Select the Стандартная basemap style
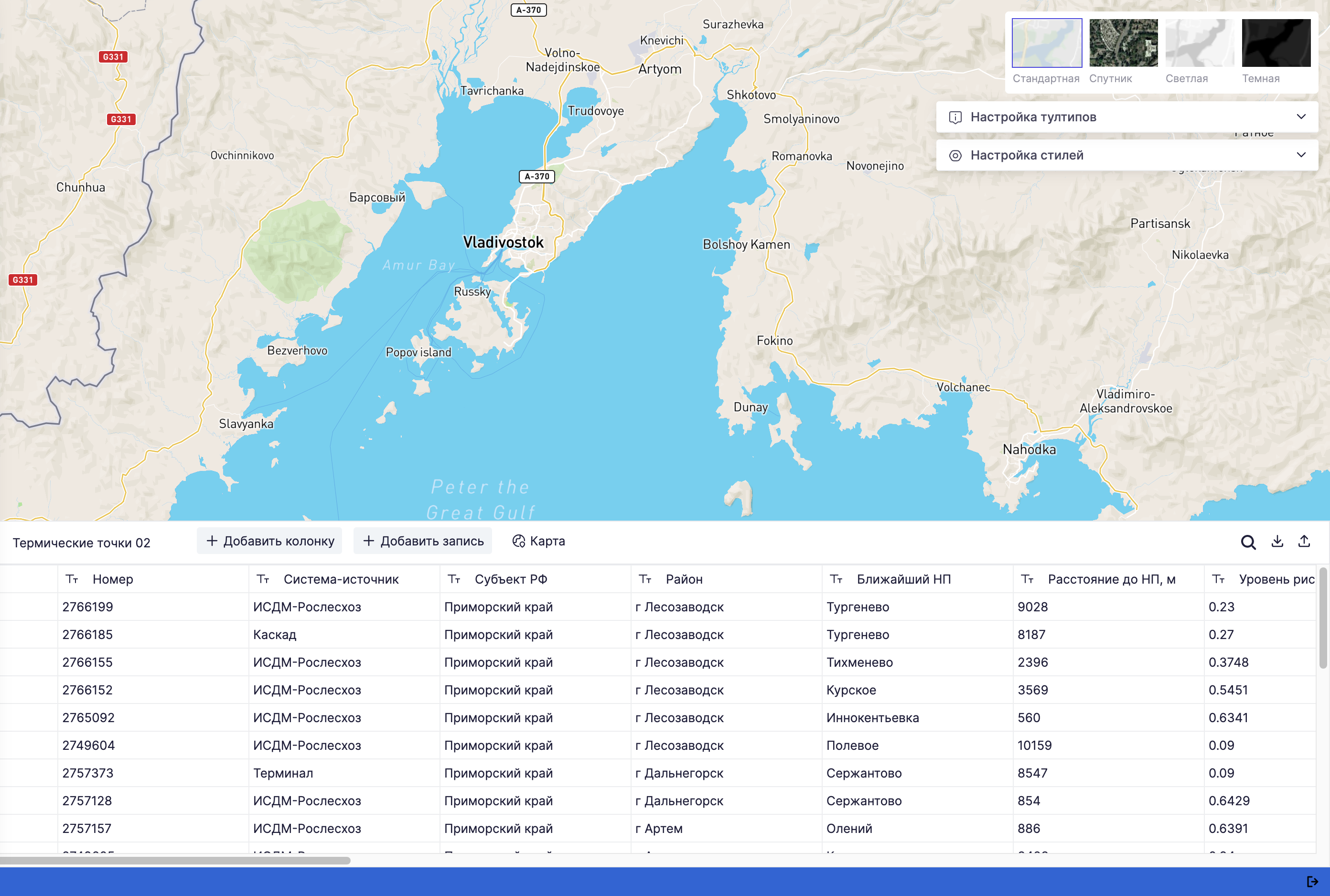 point(1047,43)
